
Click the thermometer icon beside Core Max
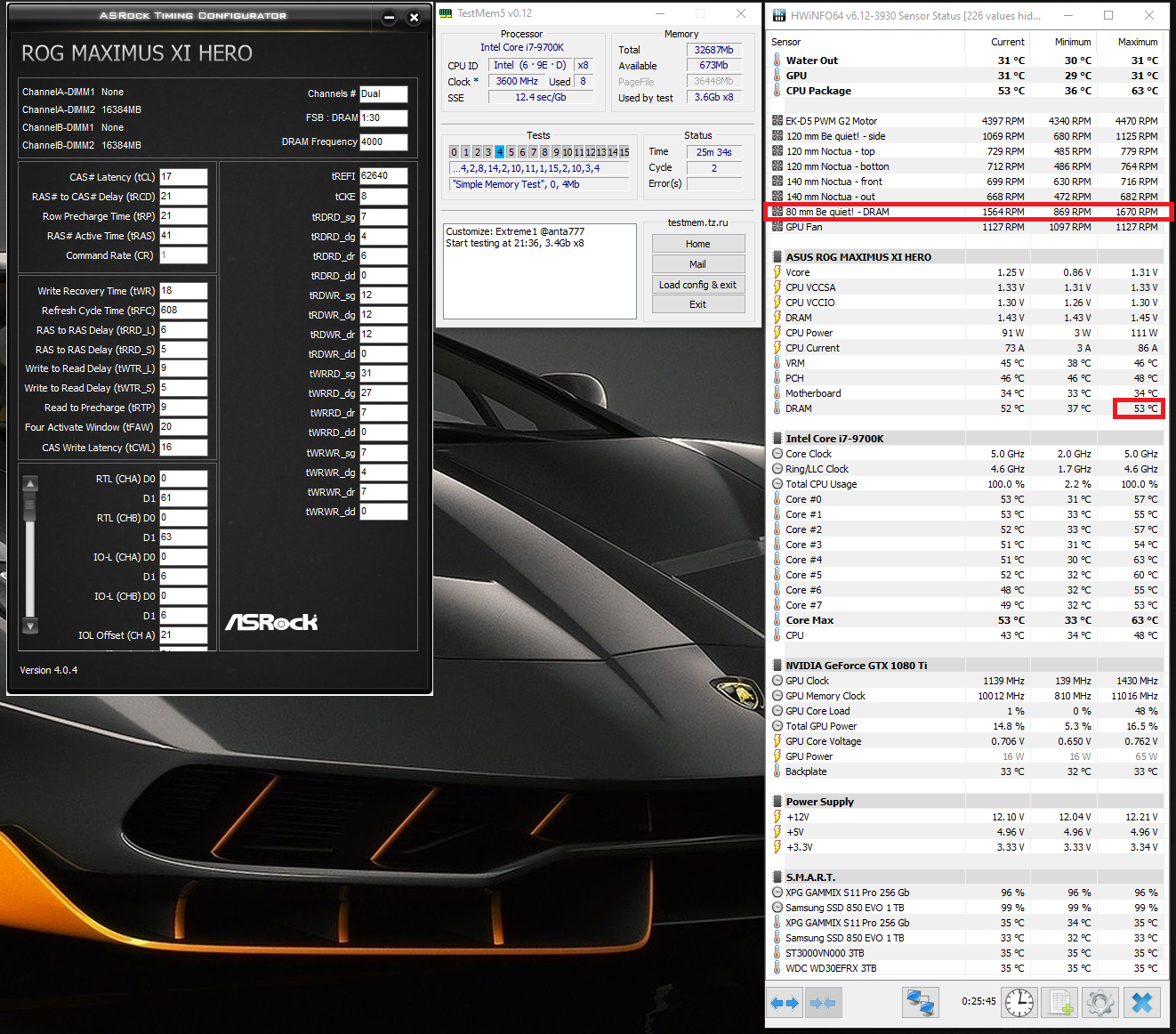(x=777, y=620)
